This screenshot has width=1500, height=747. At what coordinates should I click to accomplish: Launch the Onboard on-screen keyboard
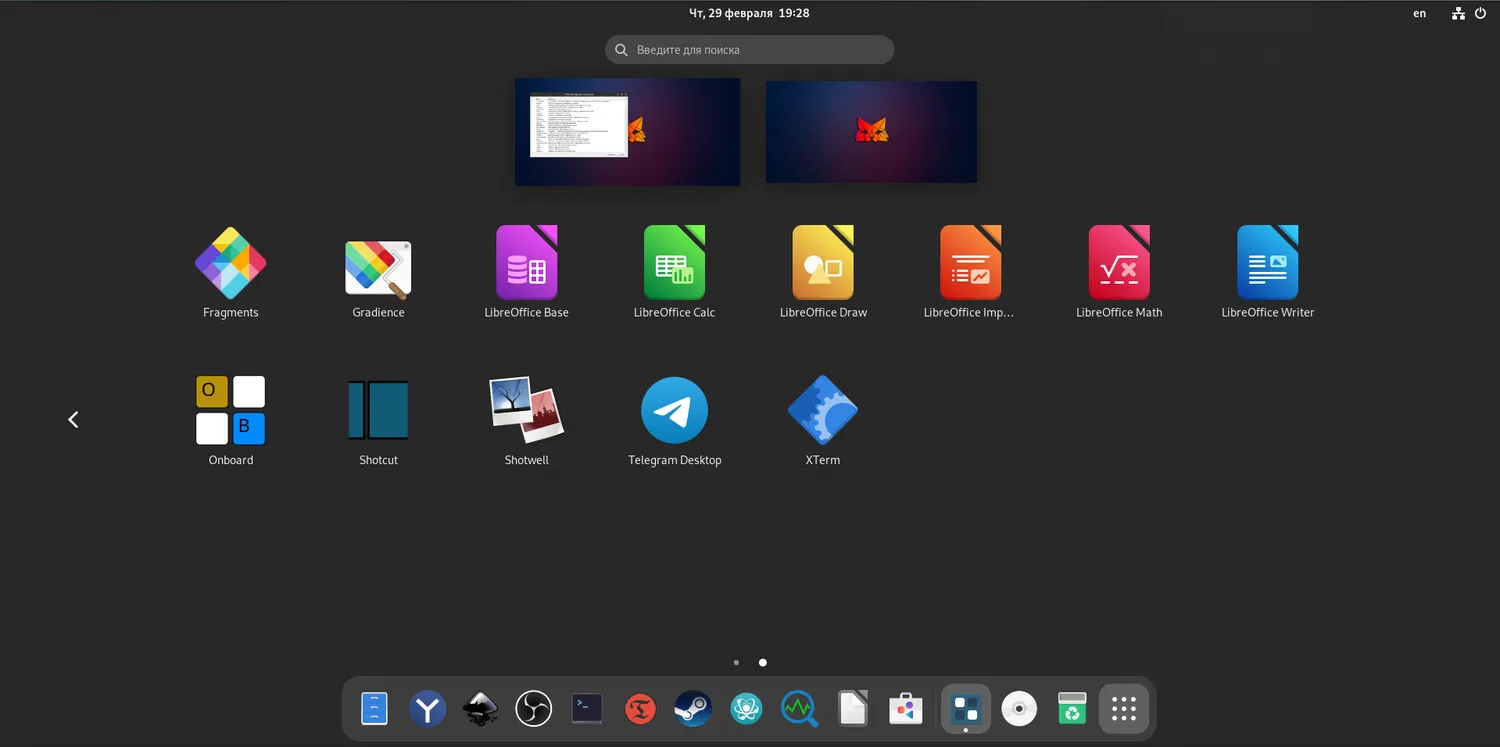pos(230,410)
